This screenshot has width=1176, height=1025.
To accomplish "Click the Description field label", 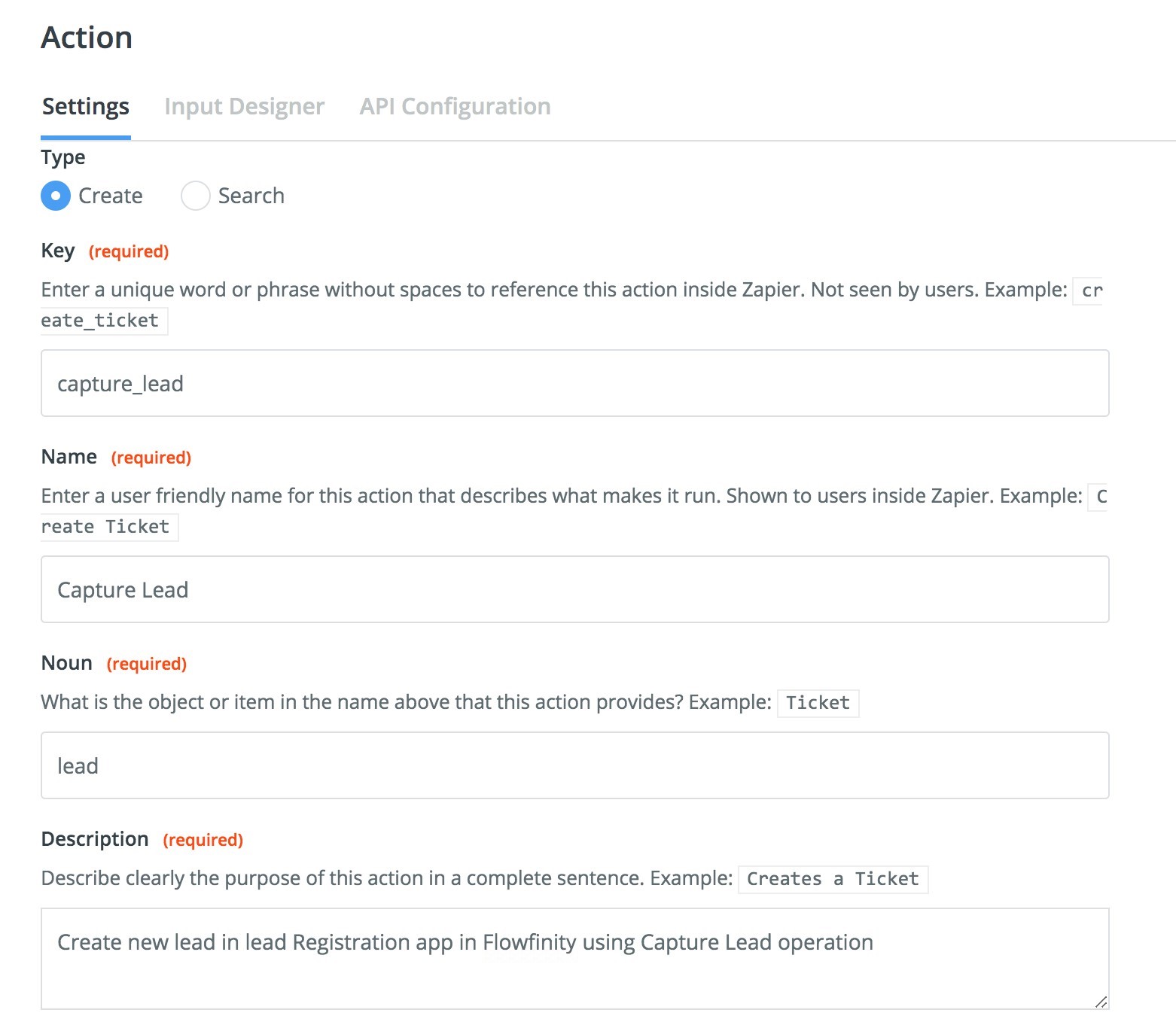I will point(95,839).
